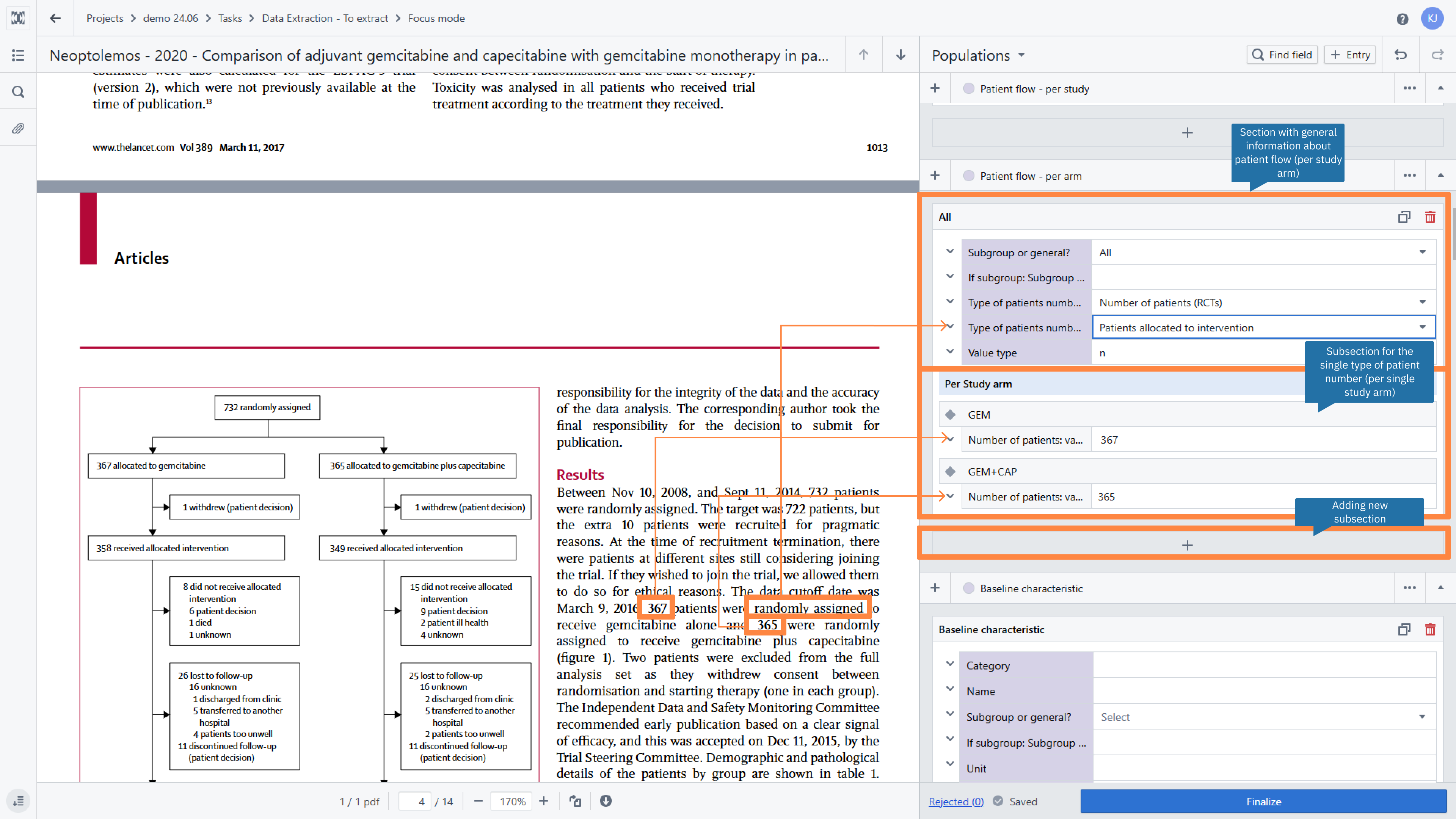The image size is (1456, 819).
Task: Open demo 24.06 breadcrumb
Action: (171, 18)
